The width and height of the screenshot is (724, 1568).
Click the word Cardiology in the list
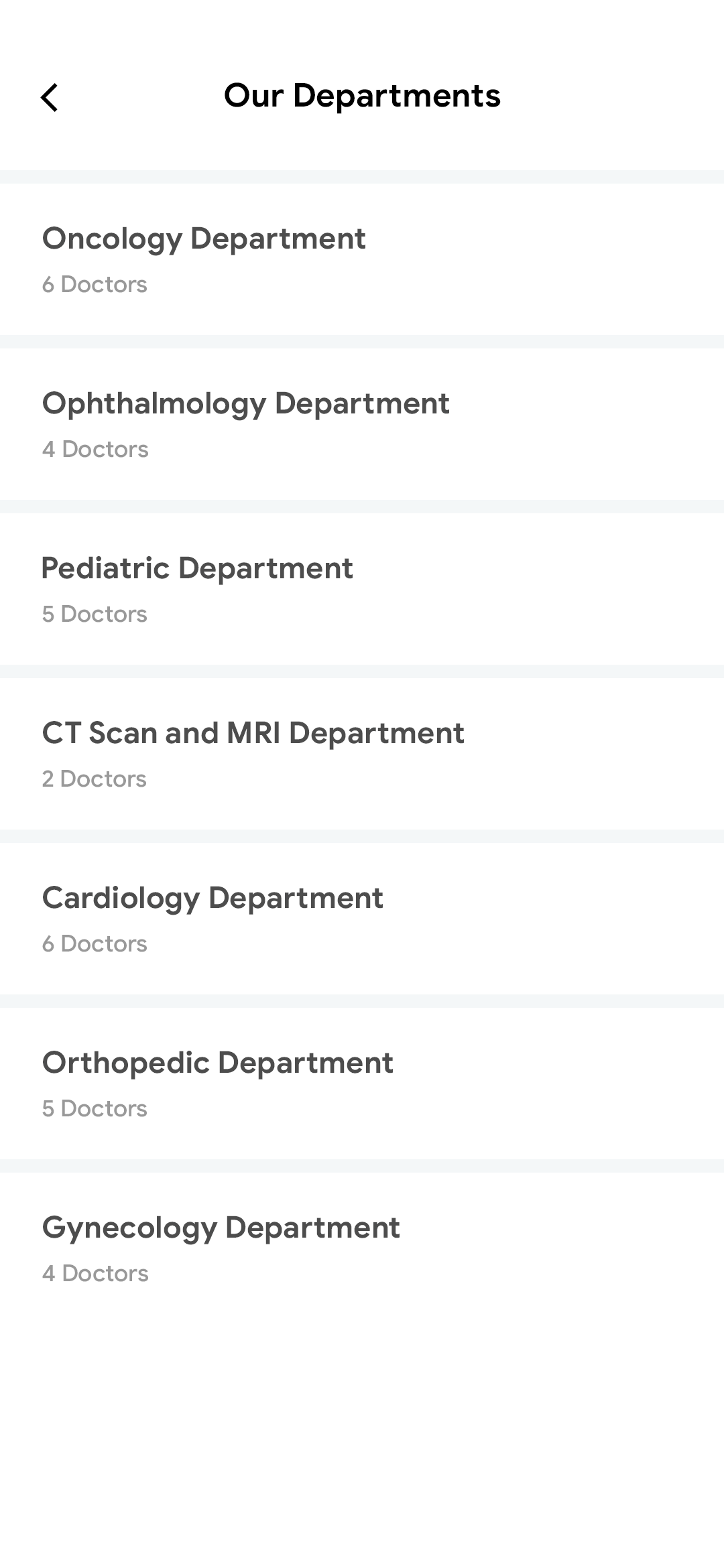pyautogui.click(x=121, y=899)
